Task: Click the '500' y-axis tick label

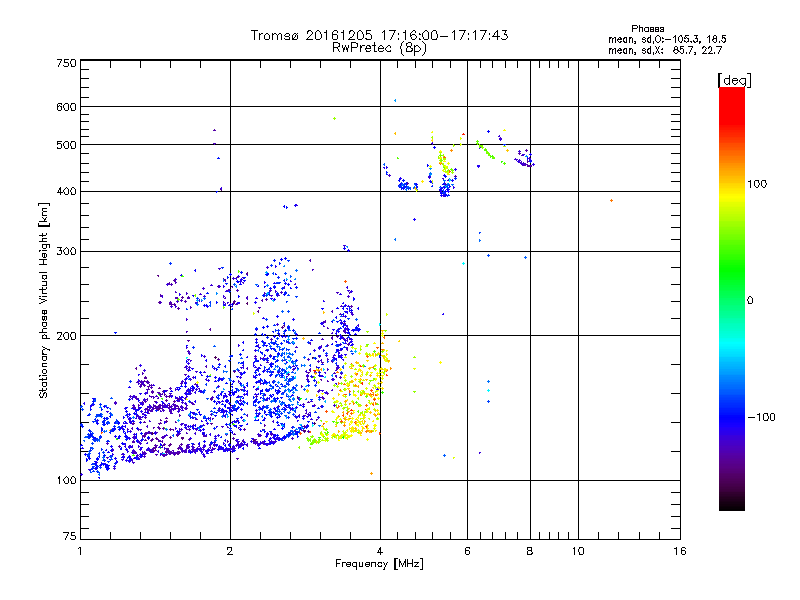Action: (67, 145)
